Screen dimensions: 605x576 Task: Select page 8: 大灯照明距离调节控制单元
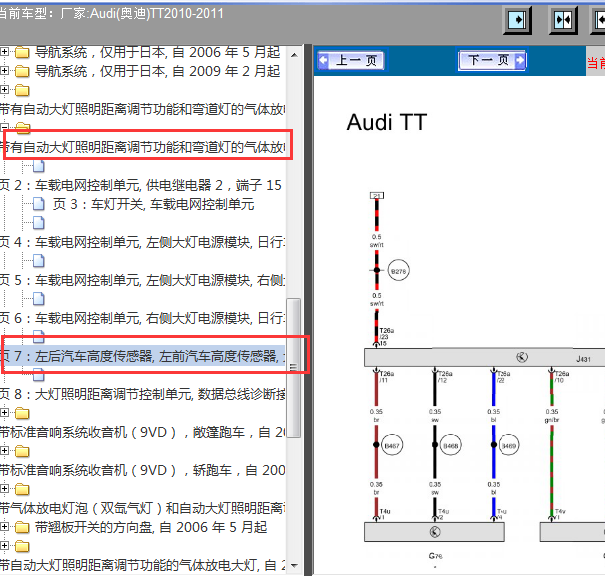[142, 394]
